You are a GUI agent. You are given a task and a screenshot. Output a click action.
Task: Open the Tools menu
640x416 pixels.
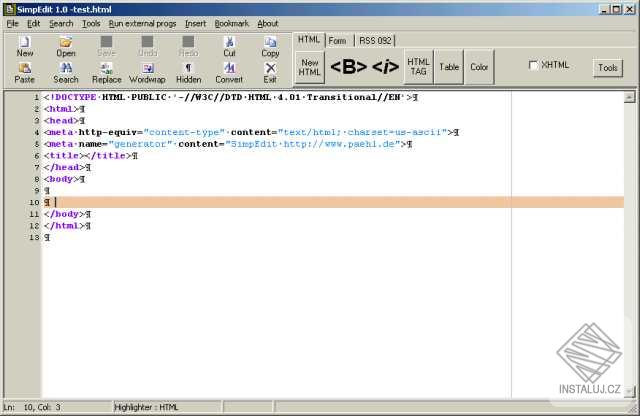(91, 24)
